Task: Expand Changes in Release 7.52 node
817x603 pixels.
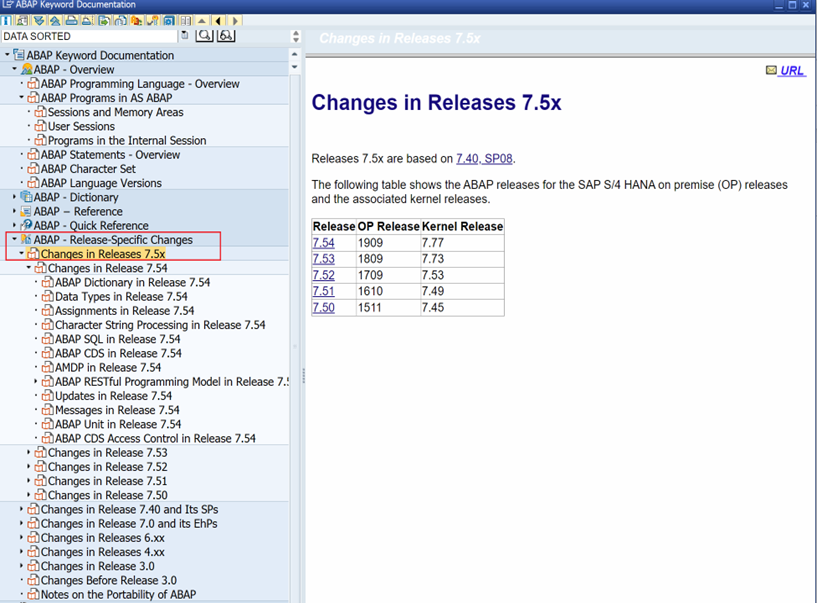Action: coord(29,466)
